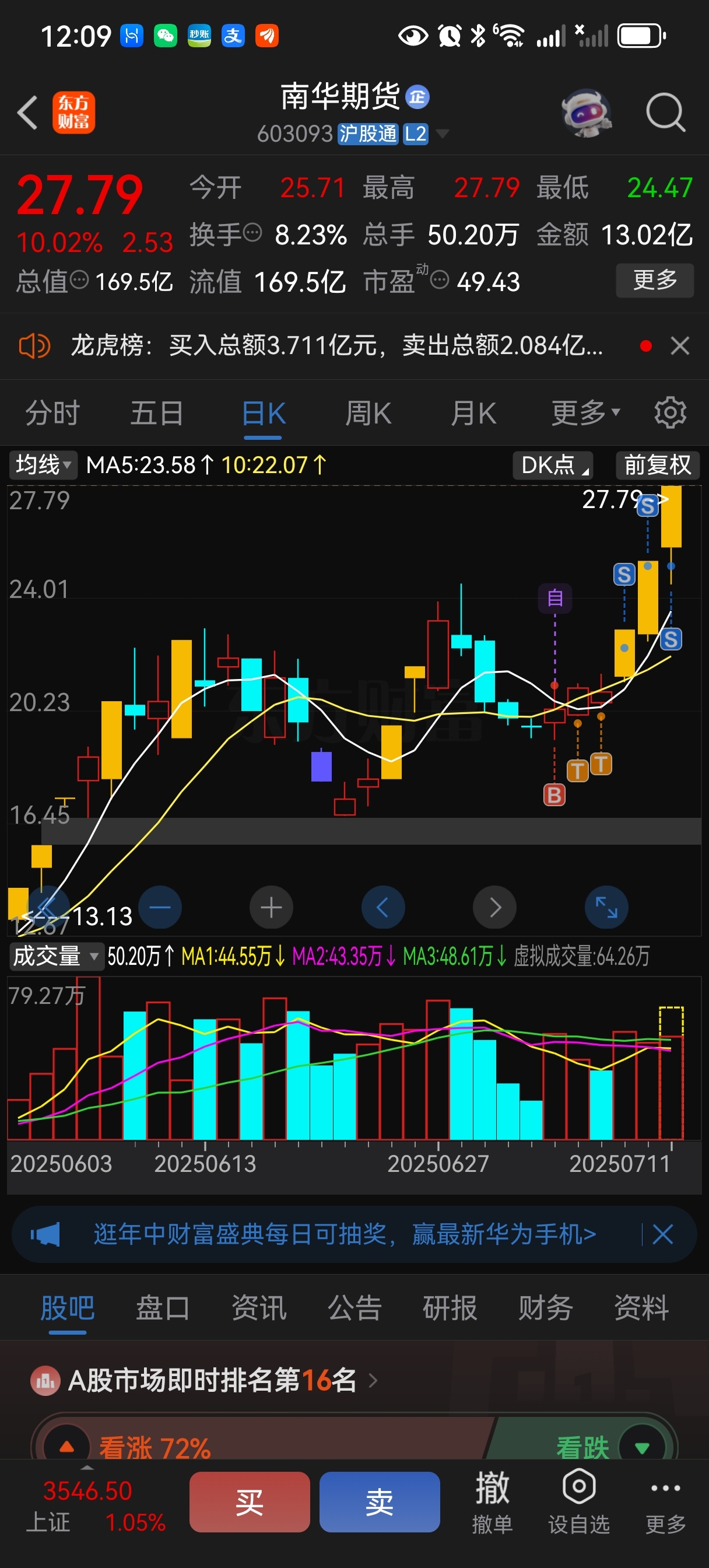
Task: Tap the B buy-point marker on the chart
Action: tap(554, 795)
